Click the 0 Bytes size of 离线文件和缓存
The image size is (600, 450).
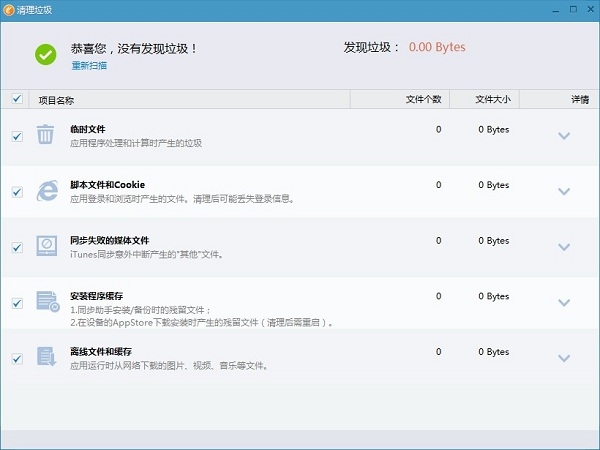tap(494, 352)
